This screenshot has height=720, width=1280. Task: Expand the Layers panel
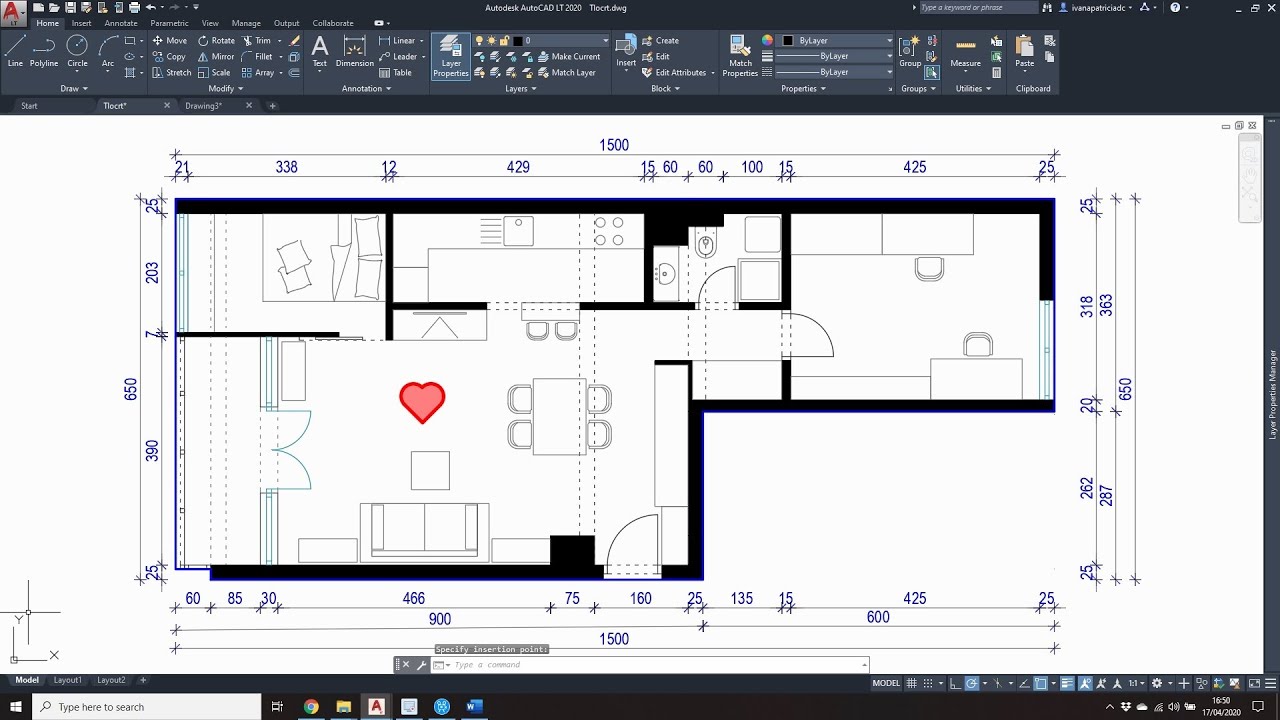tap(520, 88)
